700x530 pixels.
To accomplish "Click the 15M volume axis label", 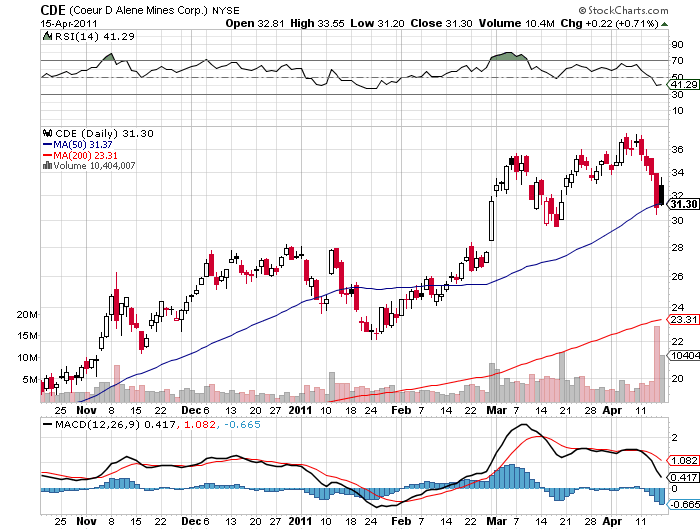I will (28, 335).
